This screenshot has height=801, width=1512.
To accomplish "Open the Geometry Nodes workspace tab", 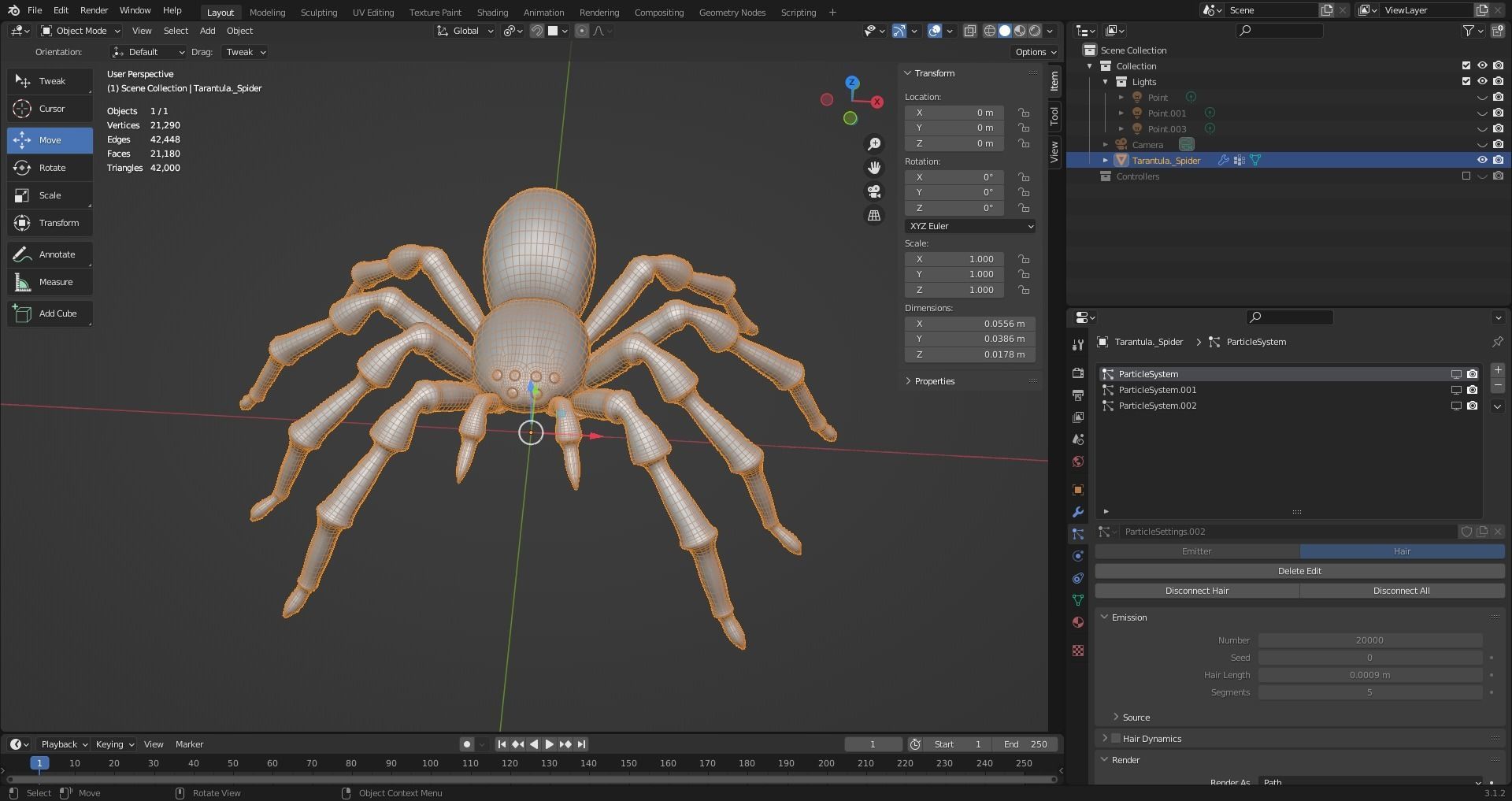I will [x=732, y=12].
